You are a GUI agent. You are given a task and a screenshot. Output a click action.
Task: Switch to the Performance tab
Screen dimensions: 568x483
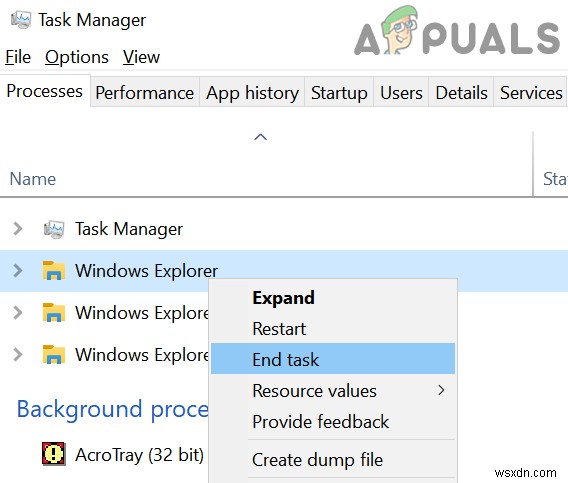(x=145, y=93)
